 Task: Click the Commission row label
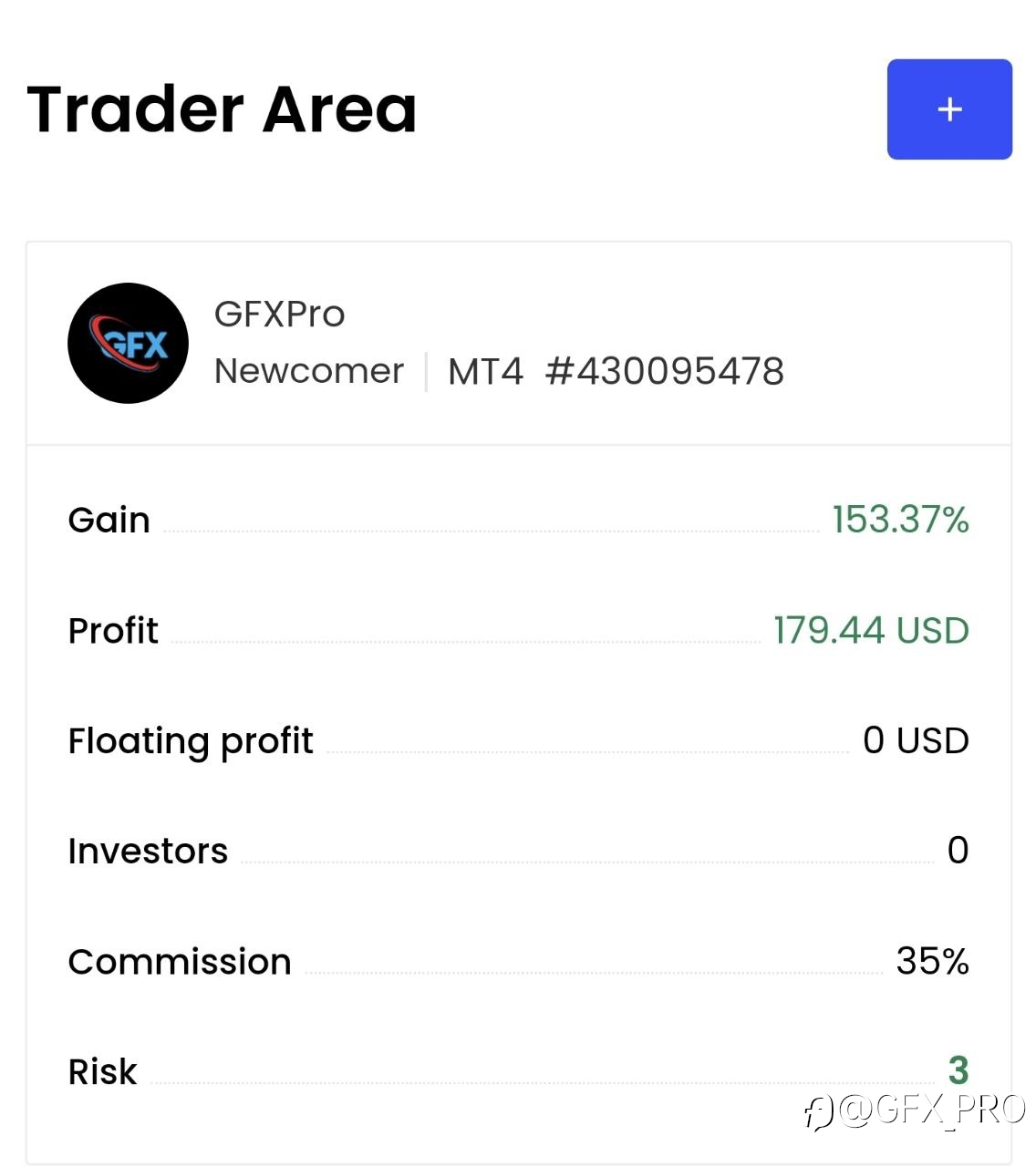point(180,962)
